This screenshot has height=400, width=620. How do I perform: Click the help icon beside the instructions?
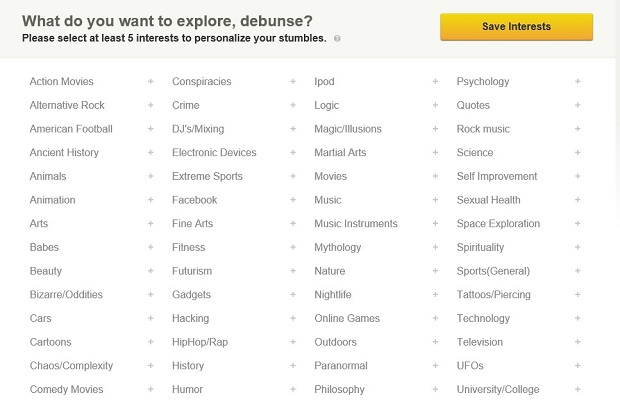[337, 38]
